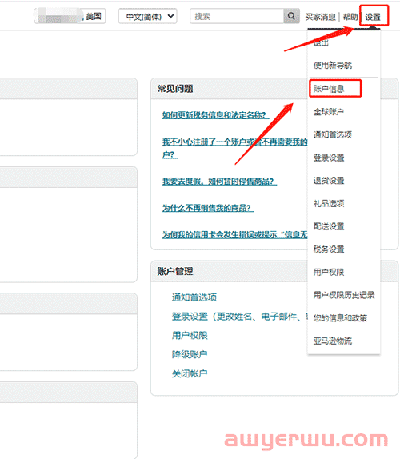
Task: Select 亚马逊物流 in the settings menu
Action: 332,341
